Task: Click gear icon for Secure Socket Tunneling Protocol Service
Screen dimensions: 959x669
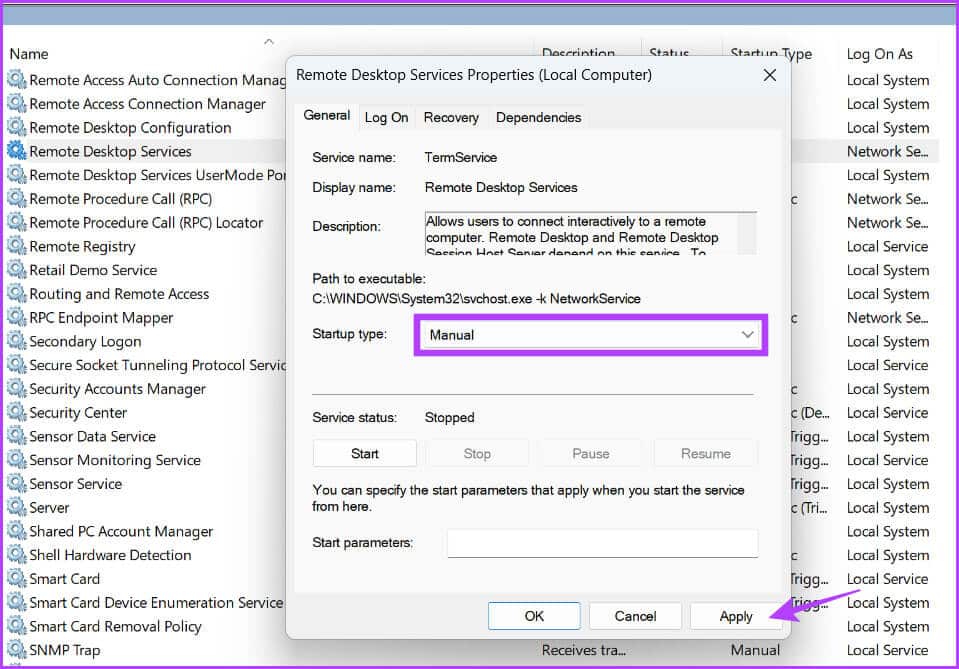Action: (17, 365)
